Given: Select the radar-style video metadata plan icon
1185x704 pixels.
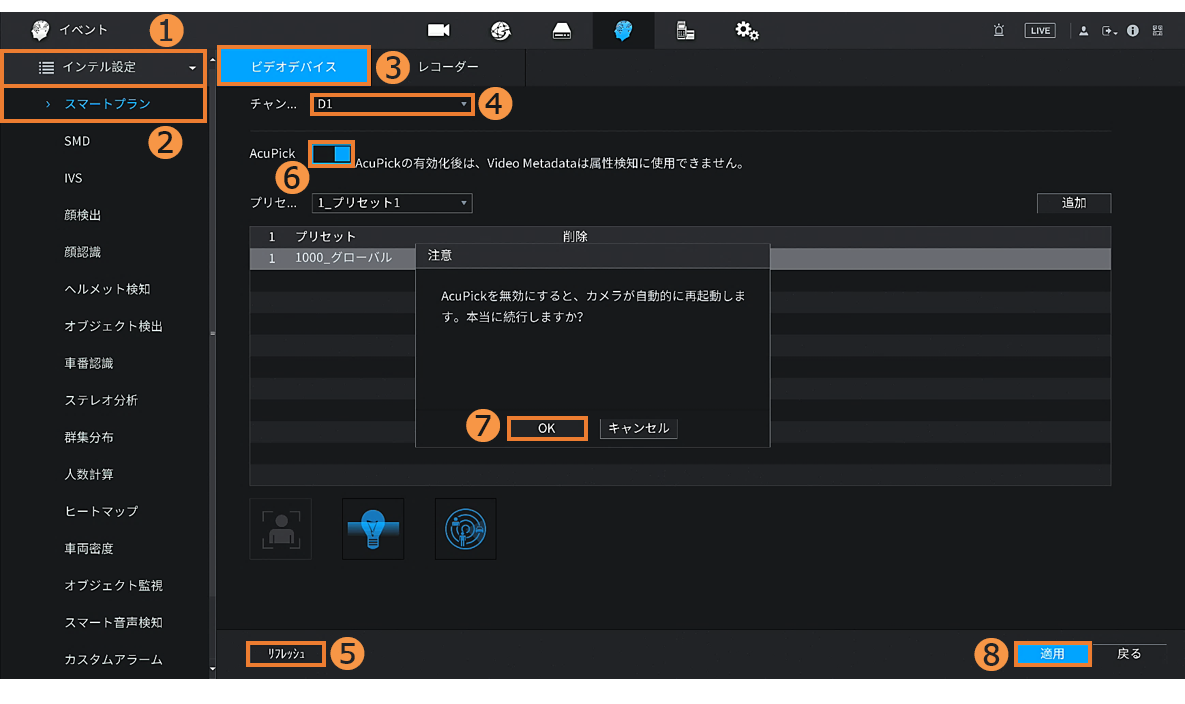Looking at the screenshot, I should coord(466,529).
